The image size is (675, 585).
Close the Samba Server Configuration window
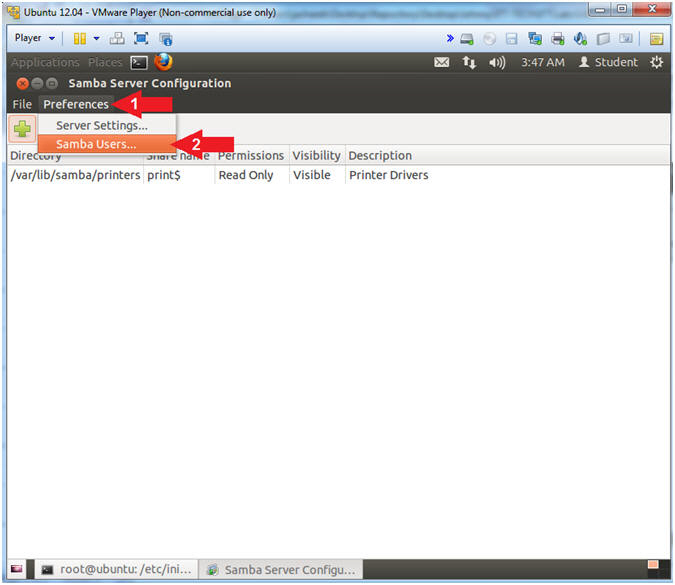tap(22, 83)
